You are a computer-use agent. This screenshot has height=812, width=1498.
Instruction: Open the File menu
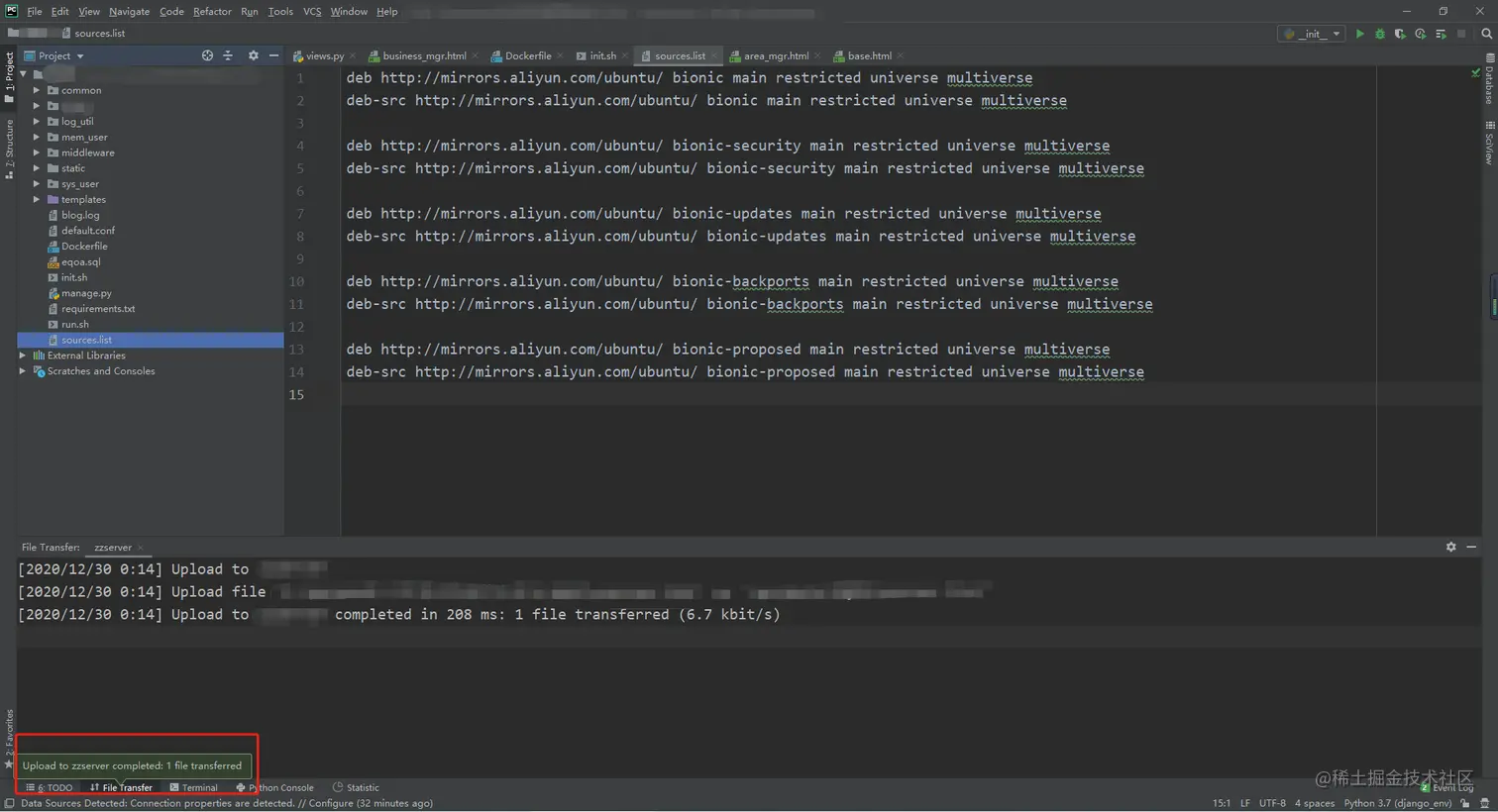pyautogui.click(x=35, y=12)
